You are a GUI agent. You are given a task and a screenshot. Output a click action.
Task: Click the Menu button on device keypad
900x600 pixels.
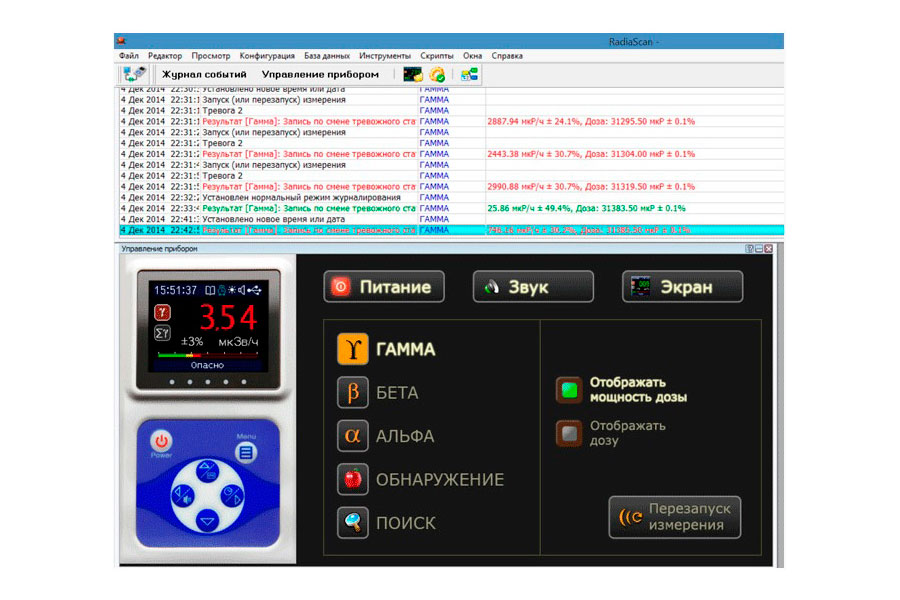(x=246, y=452)
